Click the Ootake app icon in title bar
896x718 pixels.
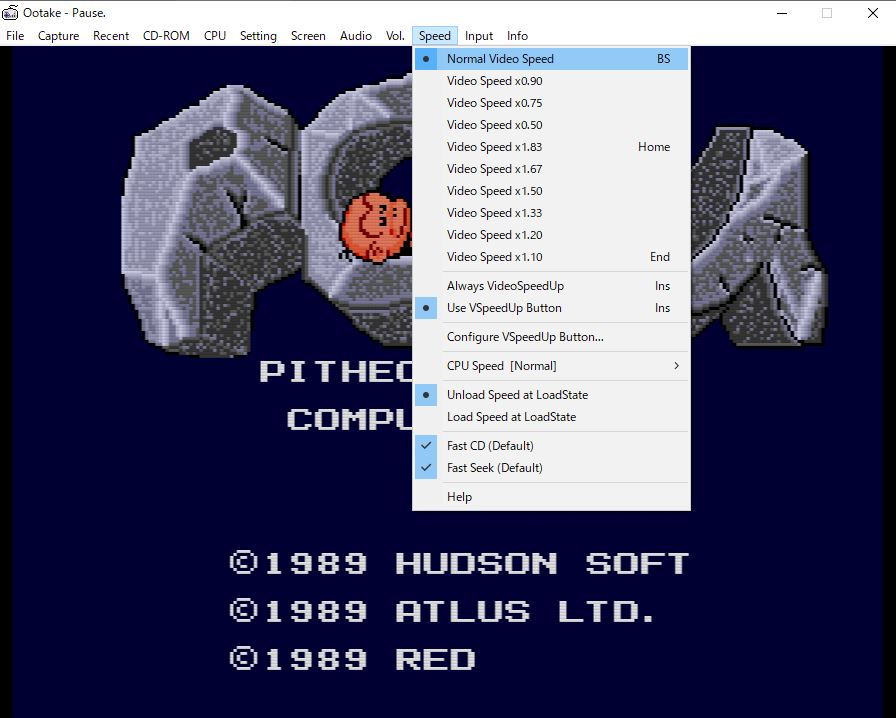coord(11,13)
